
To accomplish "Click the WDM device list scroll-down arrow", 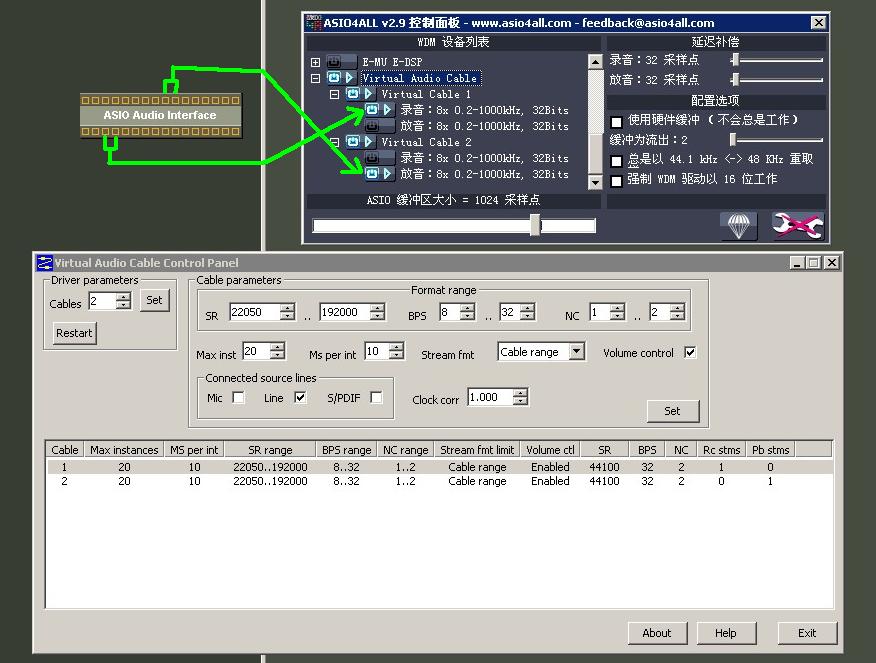I will click(596, 182).
